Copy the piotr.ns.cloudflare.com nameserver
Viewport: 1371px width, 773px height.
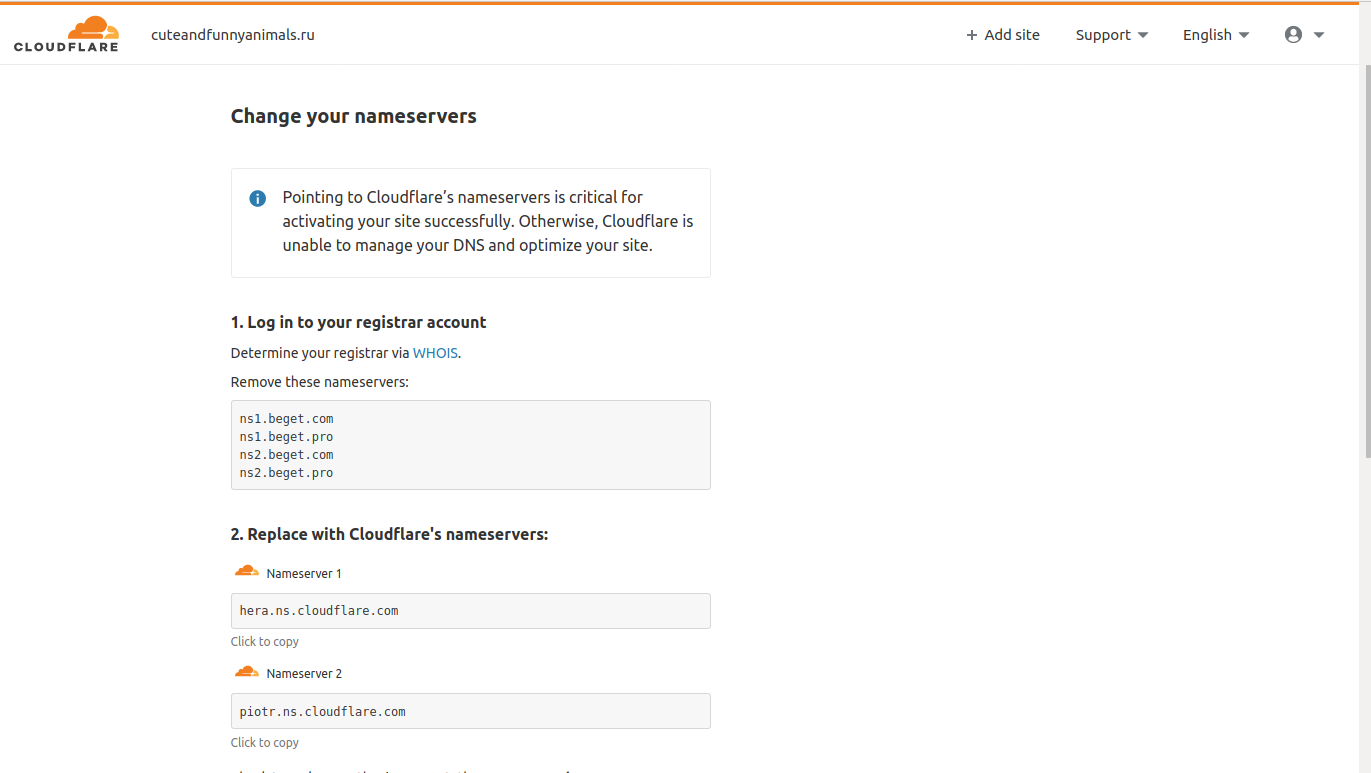tap(470, 711)
